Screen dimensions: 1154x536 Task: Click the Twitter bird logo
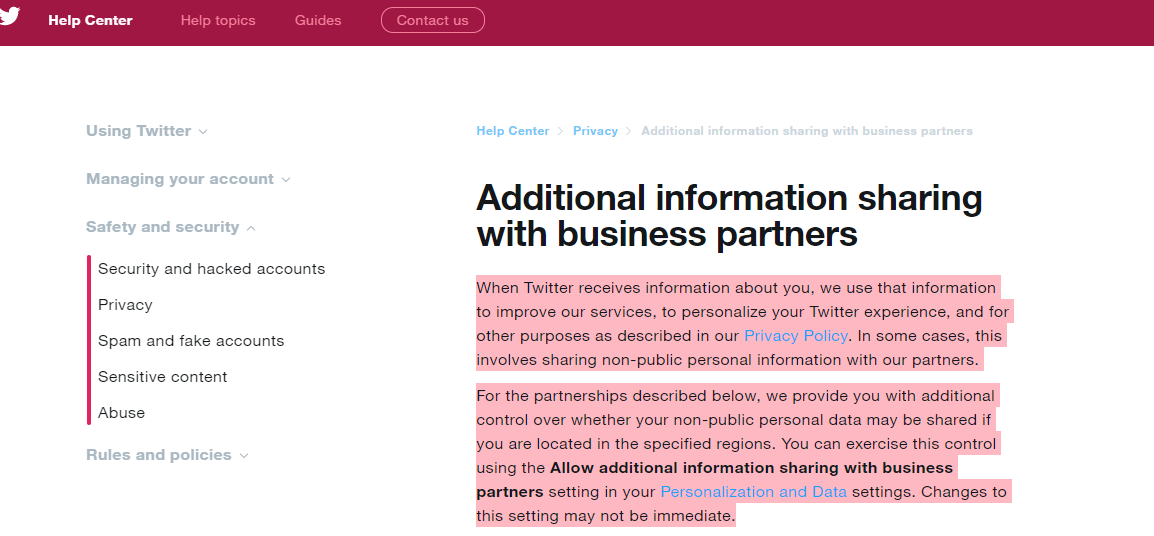point(9,16)
